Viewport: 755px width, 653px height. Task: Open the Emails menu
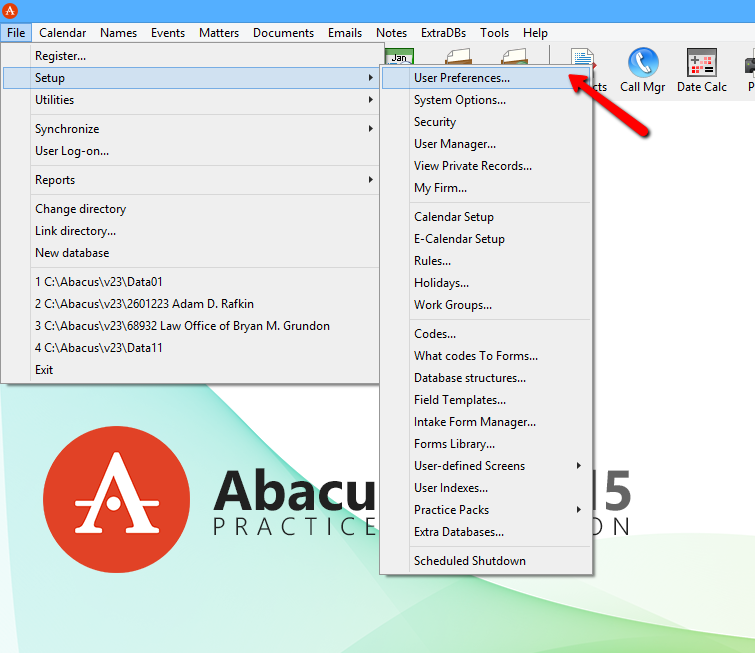click(345, 33)
